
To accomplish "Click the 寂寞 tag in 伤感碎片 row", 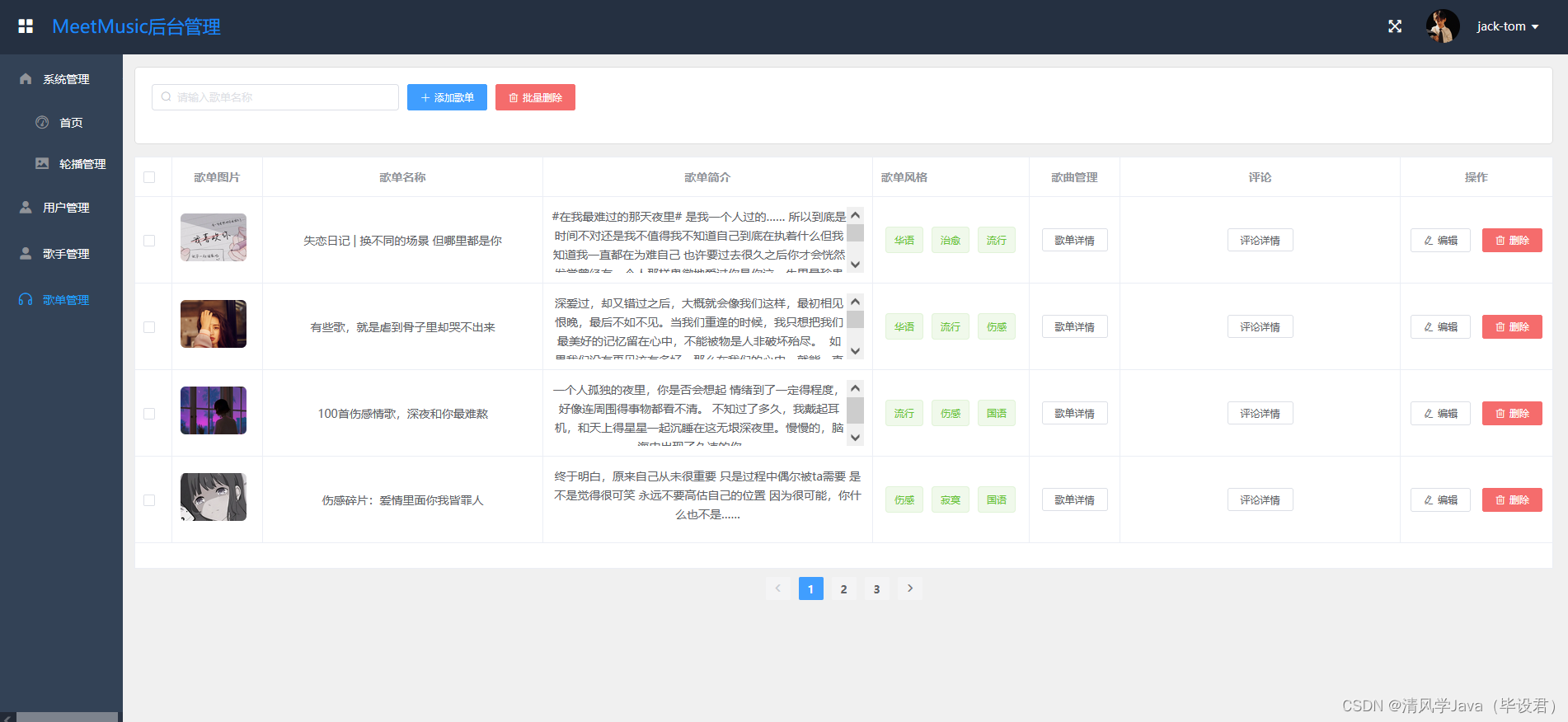I will [951, 499].
